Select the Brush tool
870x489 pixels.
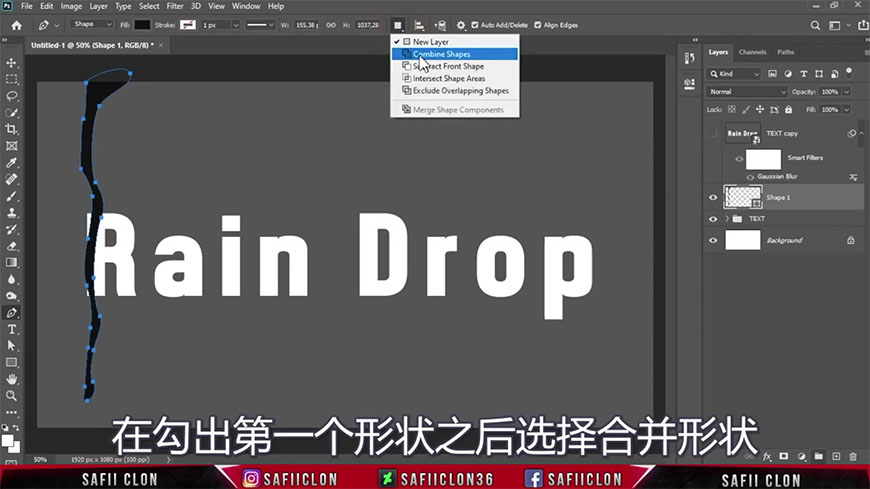(11, 196)
